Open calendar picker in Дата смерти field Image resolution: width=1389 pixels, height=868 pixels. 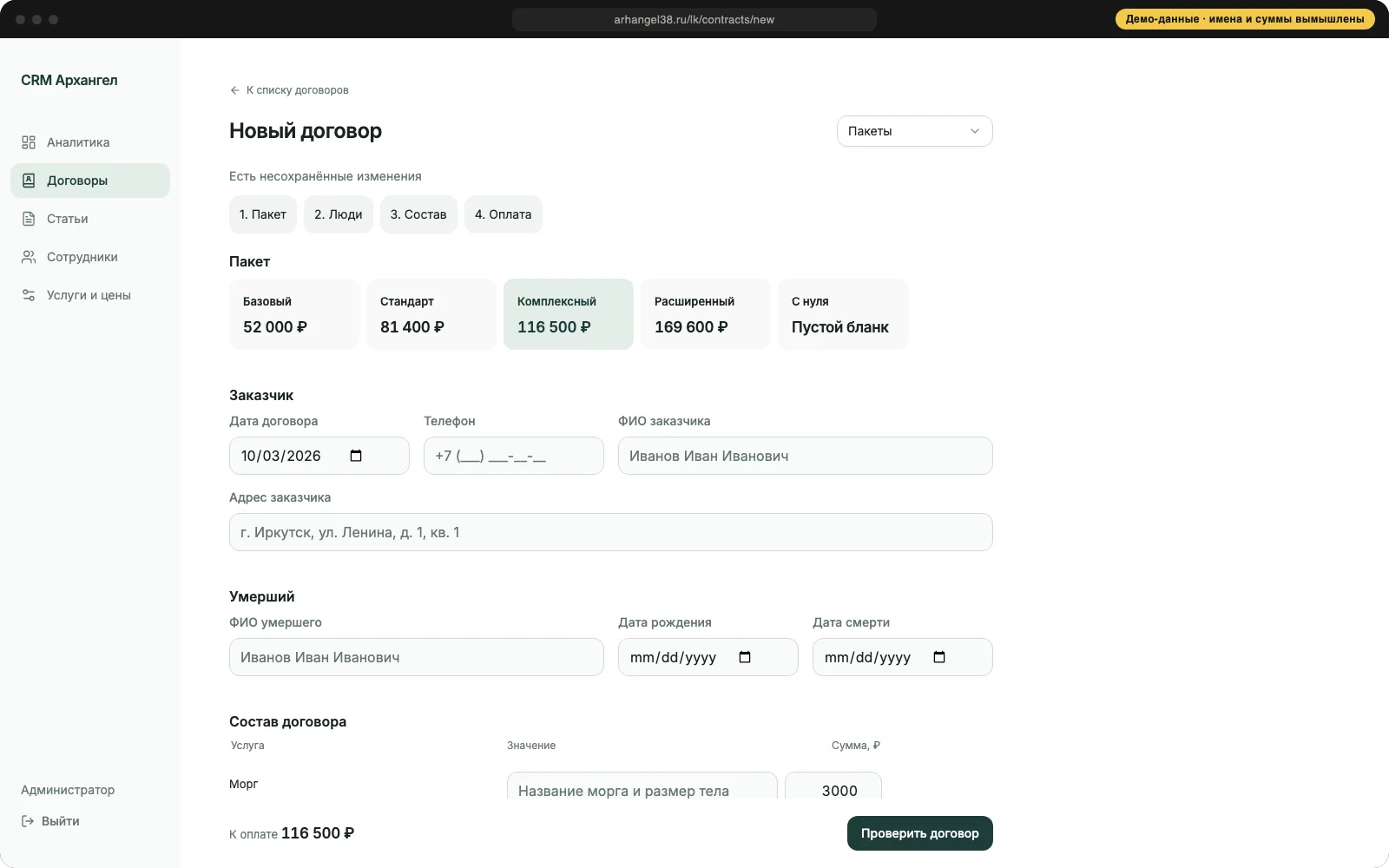point(939,657)
